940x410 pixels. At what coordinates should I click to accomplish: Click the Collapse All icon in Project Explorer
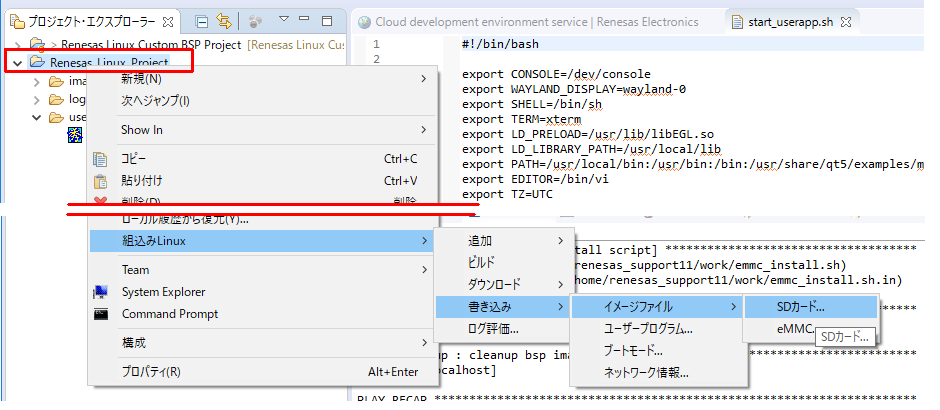point(201,20)
